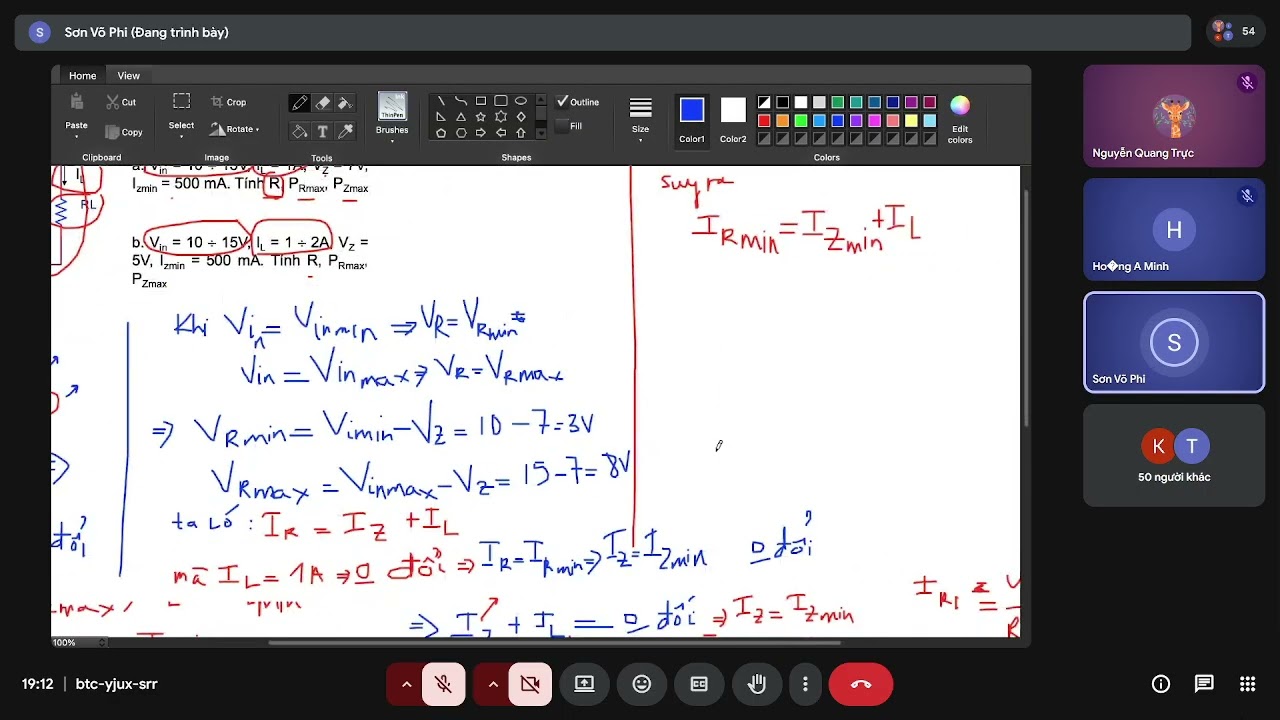Choose the Line shape
The image size is (1280, 720).
(441, 101)
